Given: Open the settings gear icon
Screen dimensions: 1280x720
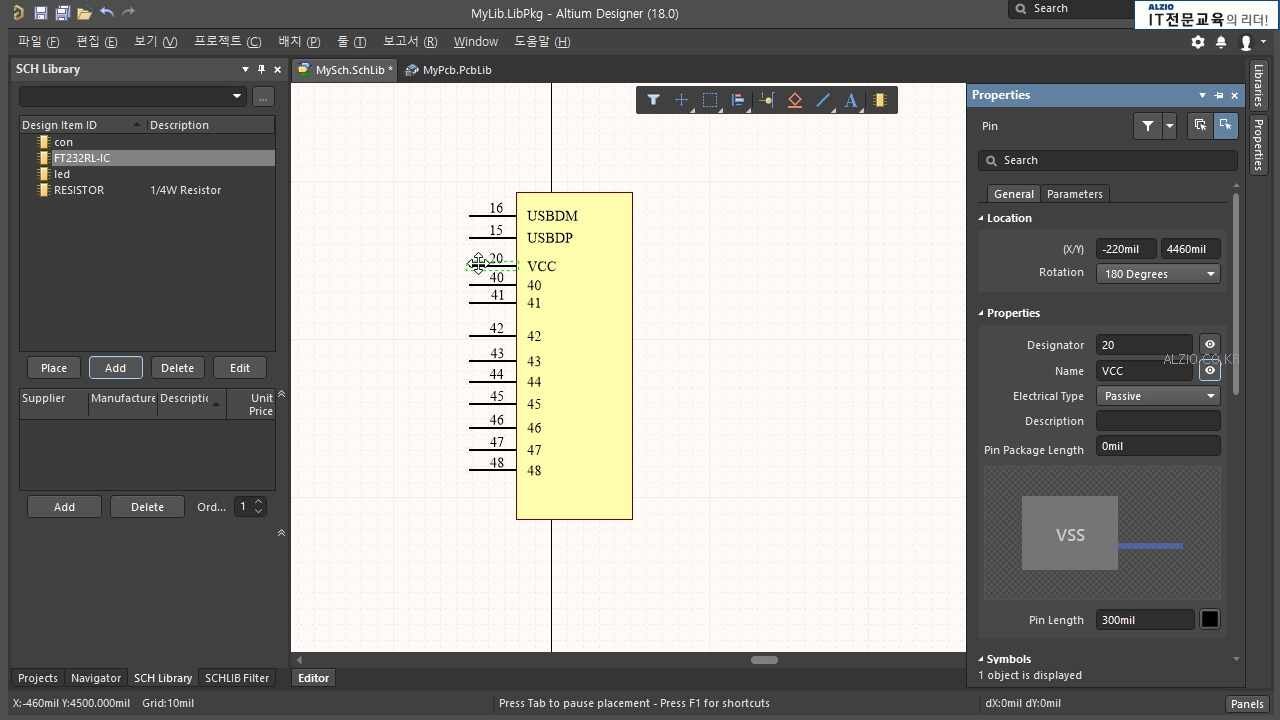Looking at the screenshot, I should point(1198,42).
